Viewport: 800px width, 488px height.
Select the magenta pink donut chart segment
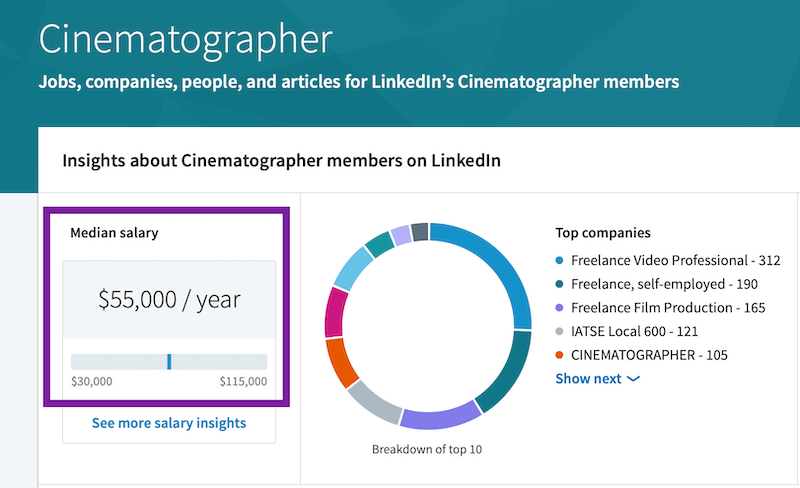coord(335,313)
